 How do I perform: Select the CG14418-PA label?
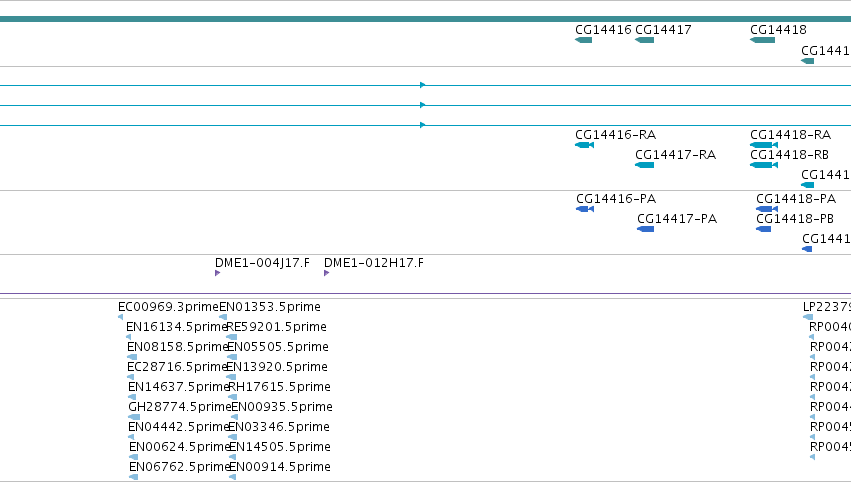click(x=796, y=199)
